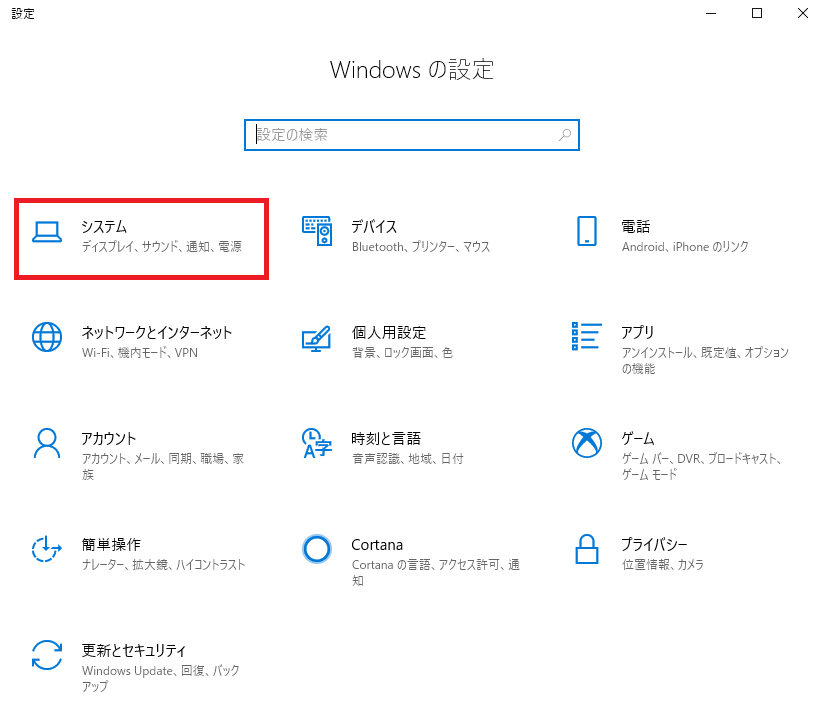Click the text アンインストール、既定値、オプションの機能

coord(705,361)
